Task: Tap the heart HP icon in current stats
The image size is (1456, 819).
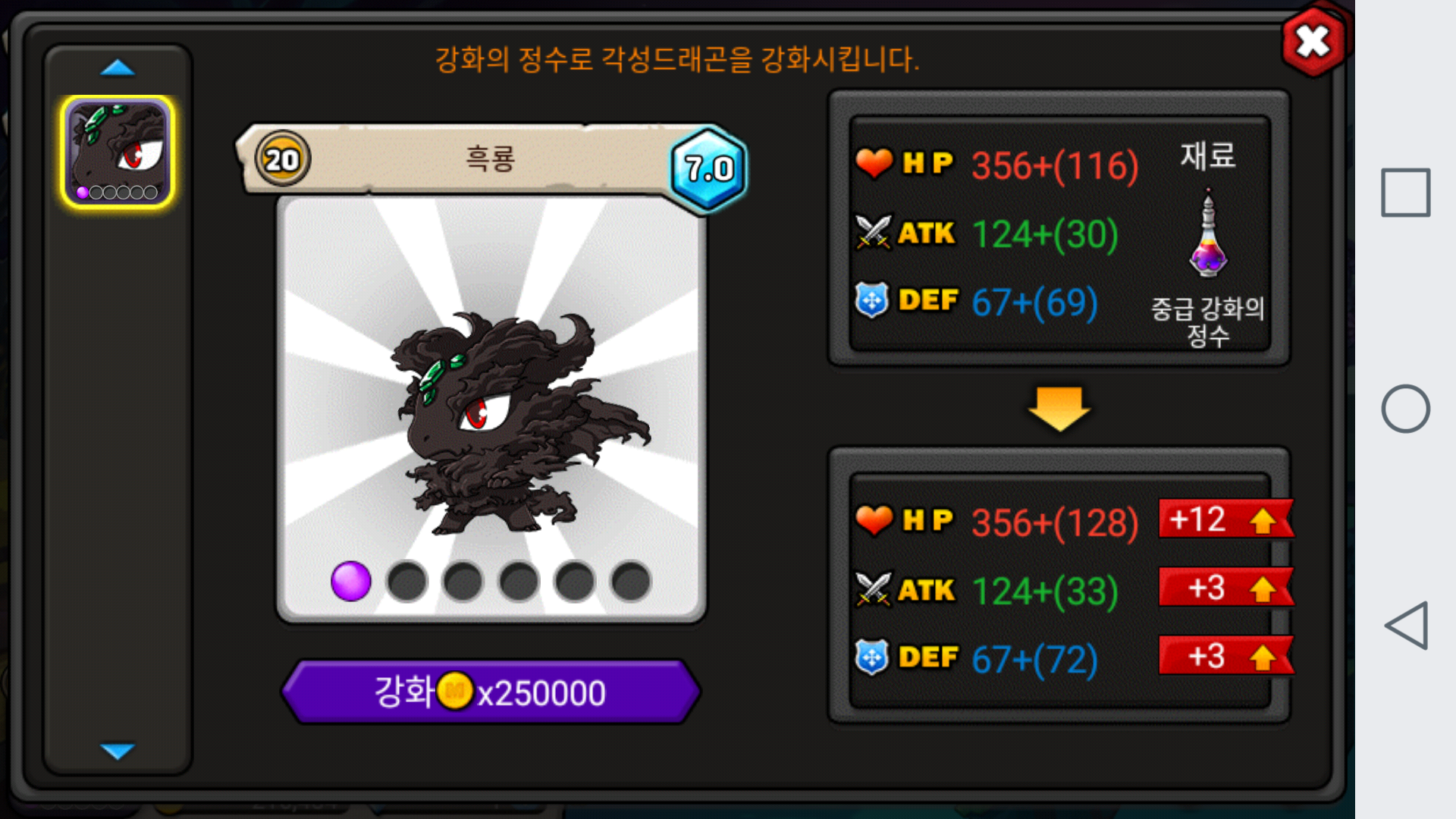Action: 874,163
